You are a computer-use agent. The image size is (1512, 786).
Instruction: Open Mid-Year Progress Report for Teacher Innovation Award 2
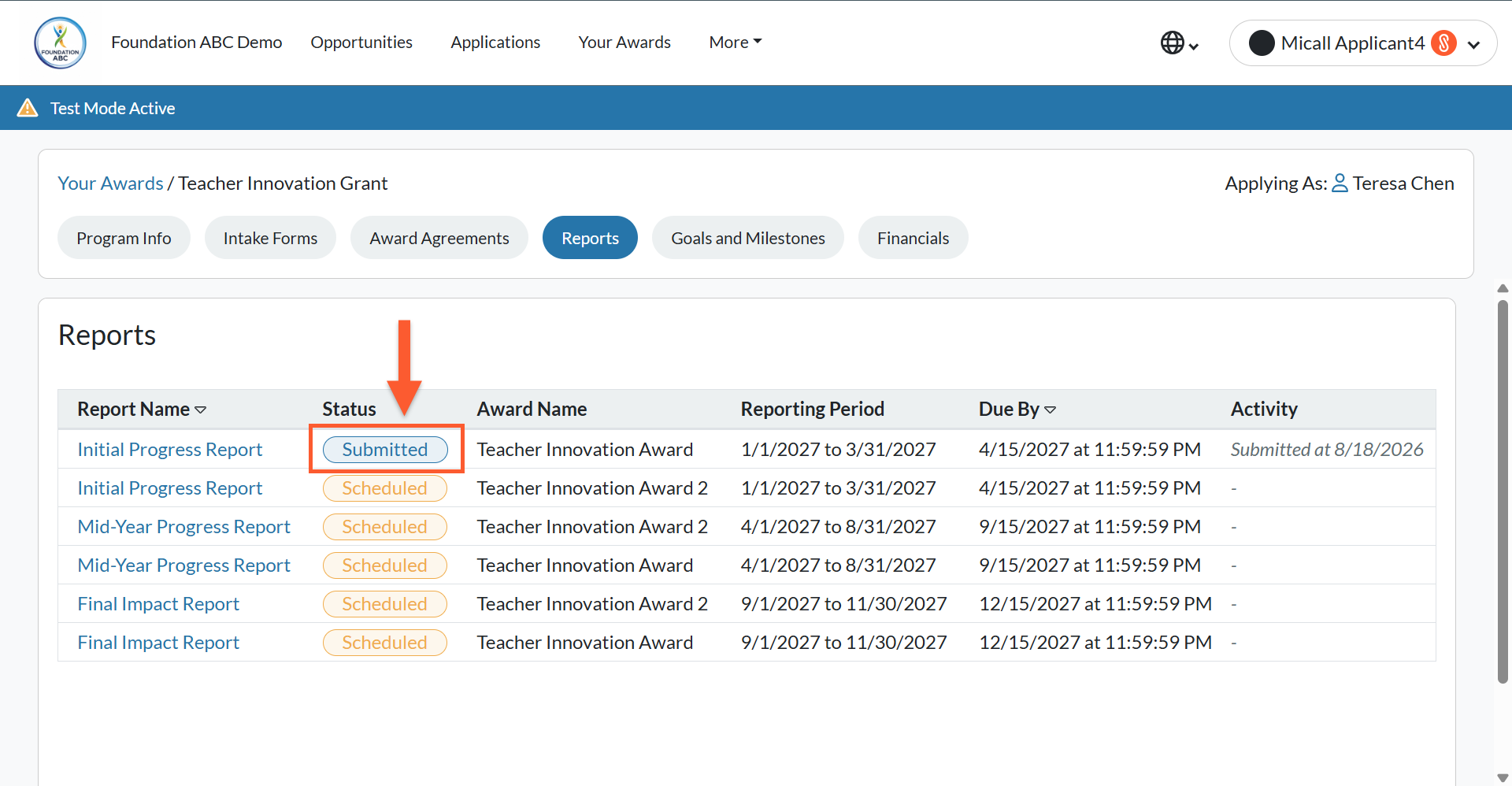click(x=183, y=527)
